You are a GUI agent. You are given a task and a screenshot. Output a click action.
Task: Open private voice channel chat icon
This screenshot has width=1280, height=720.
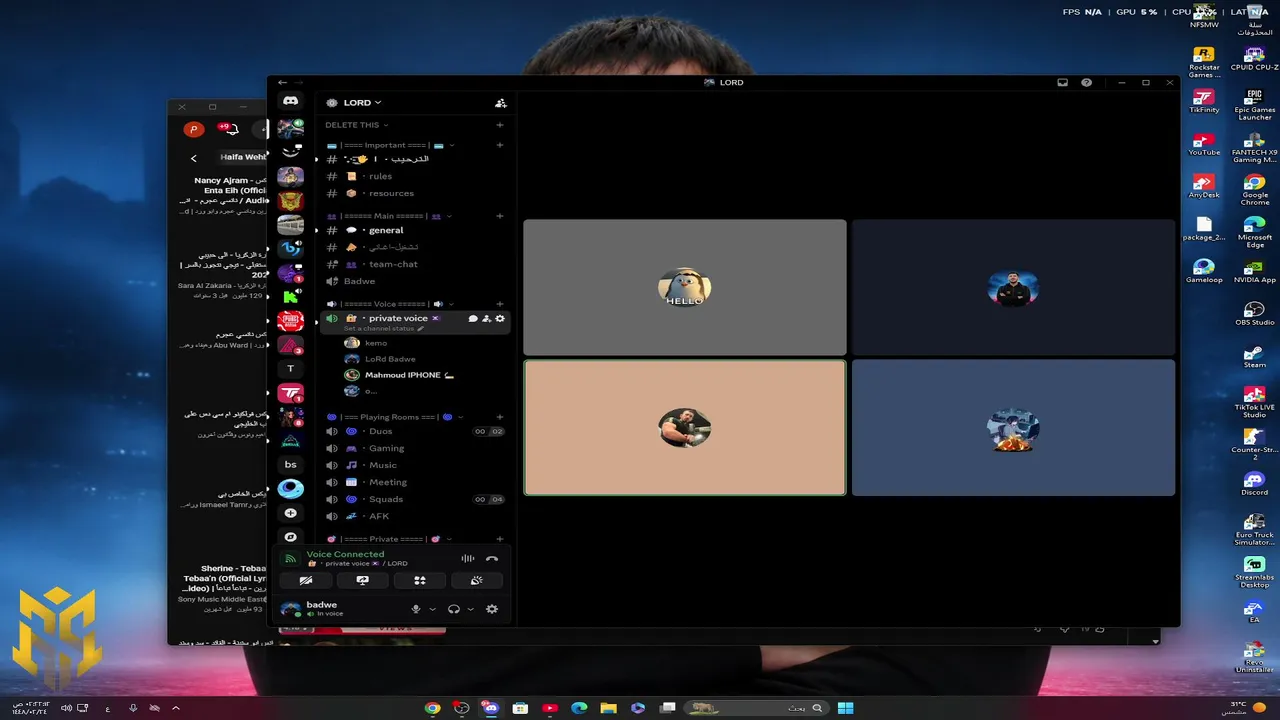click(x=473, y=318)
